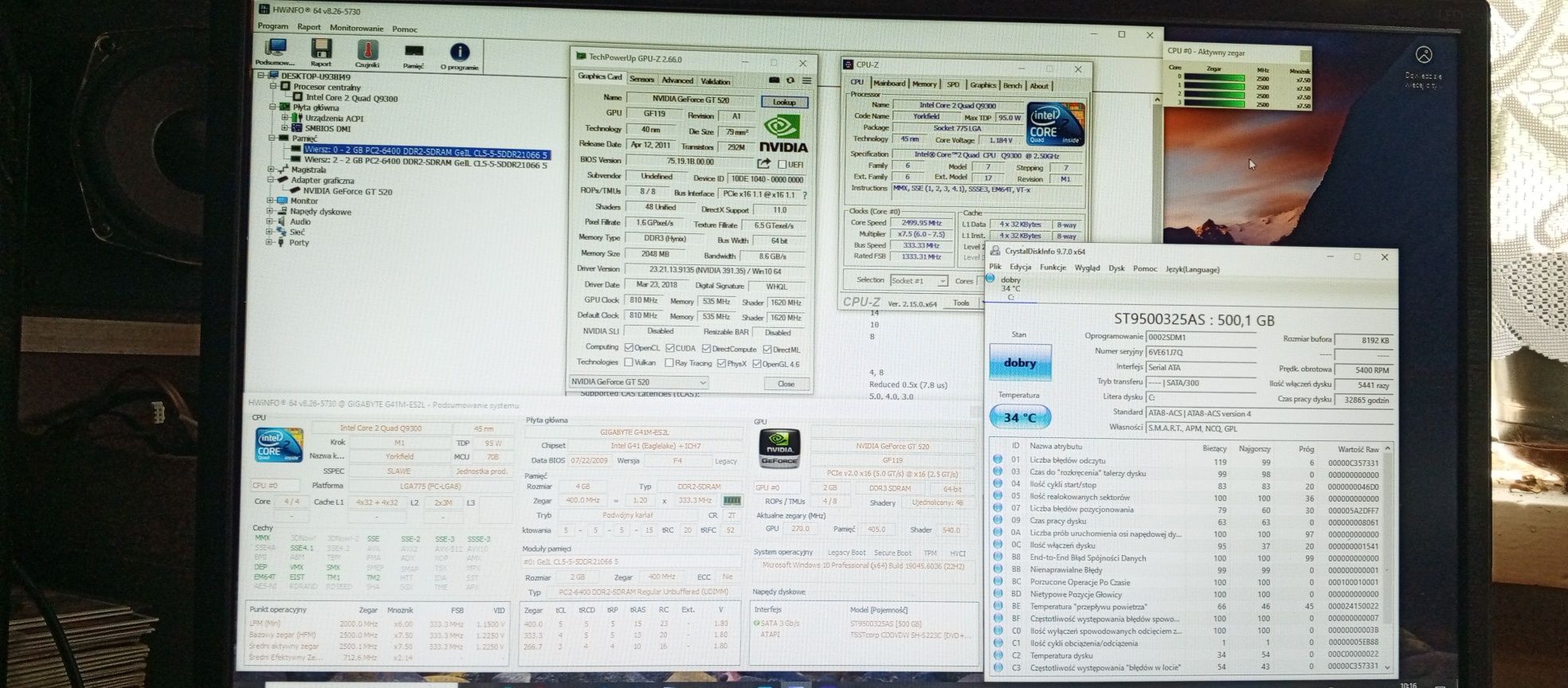Open the O programie info icon
Screen dimensions: 1568x688
460,52
